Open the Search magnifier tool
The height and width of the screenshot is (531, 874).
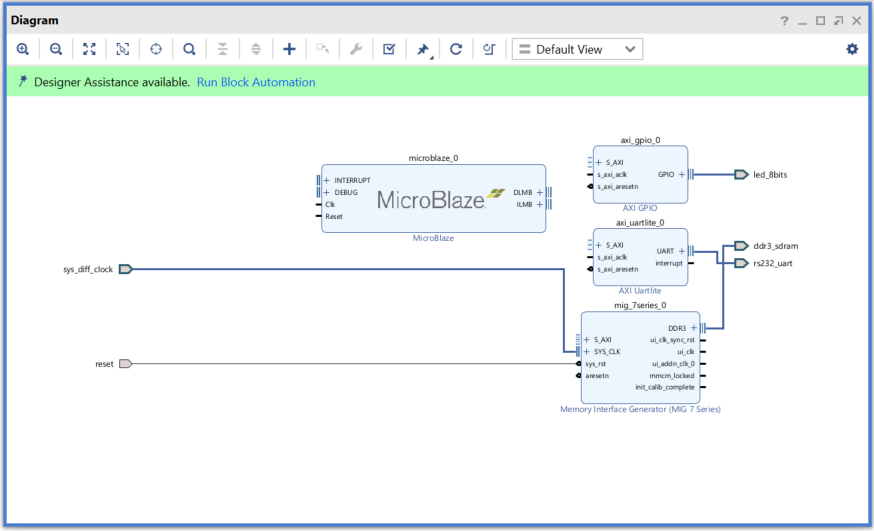[190, 49]
